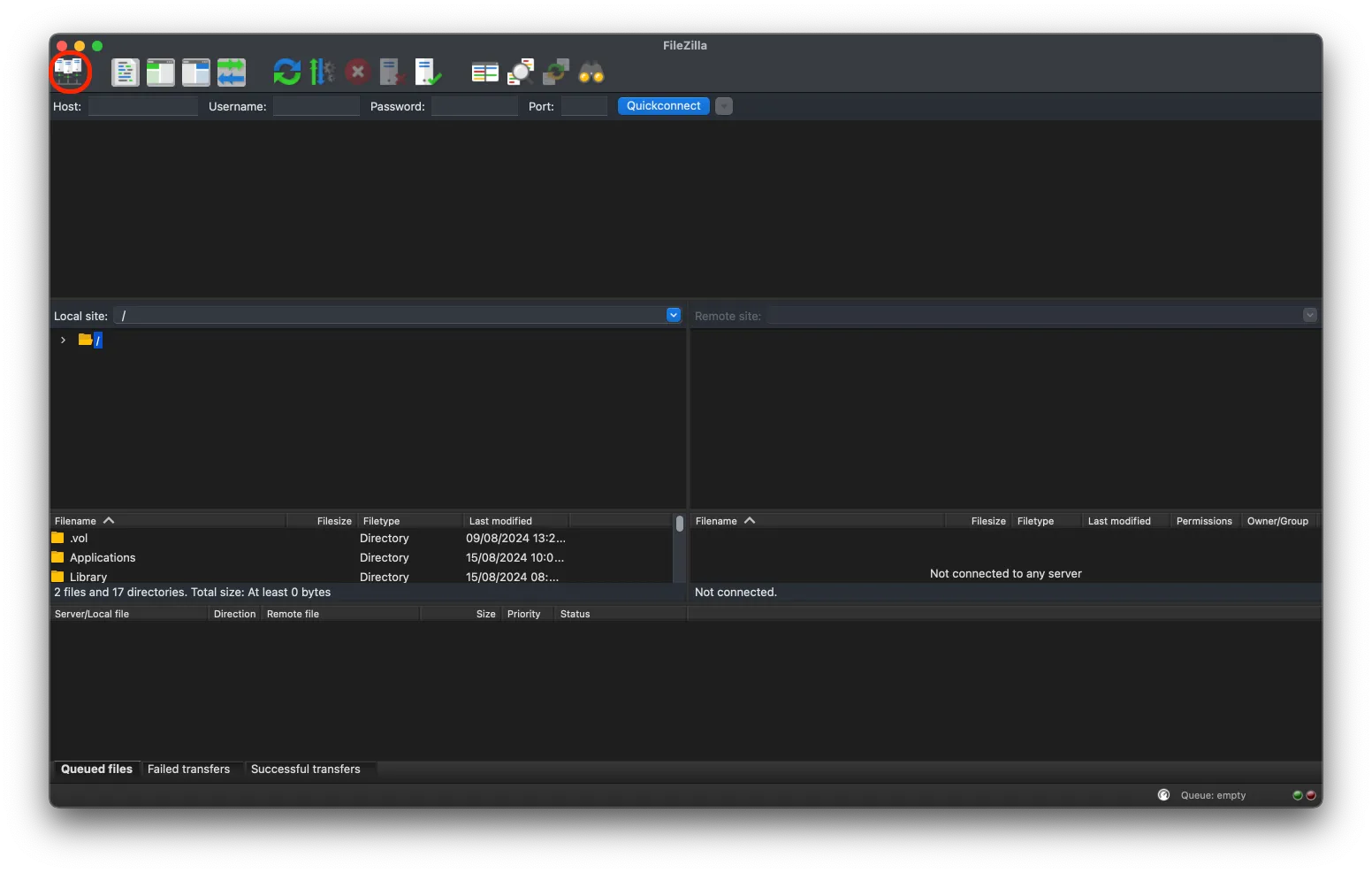Toggle transfer queue display icon
This screenshot has width=1372, height=873.
click(232, 72)
